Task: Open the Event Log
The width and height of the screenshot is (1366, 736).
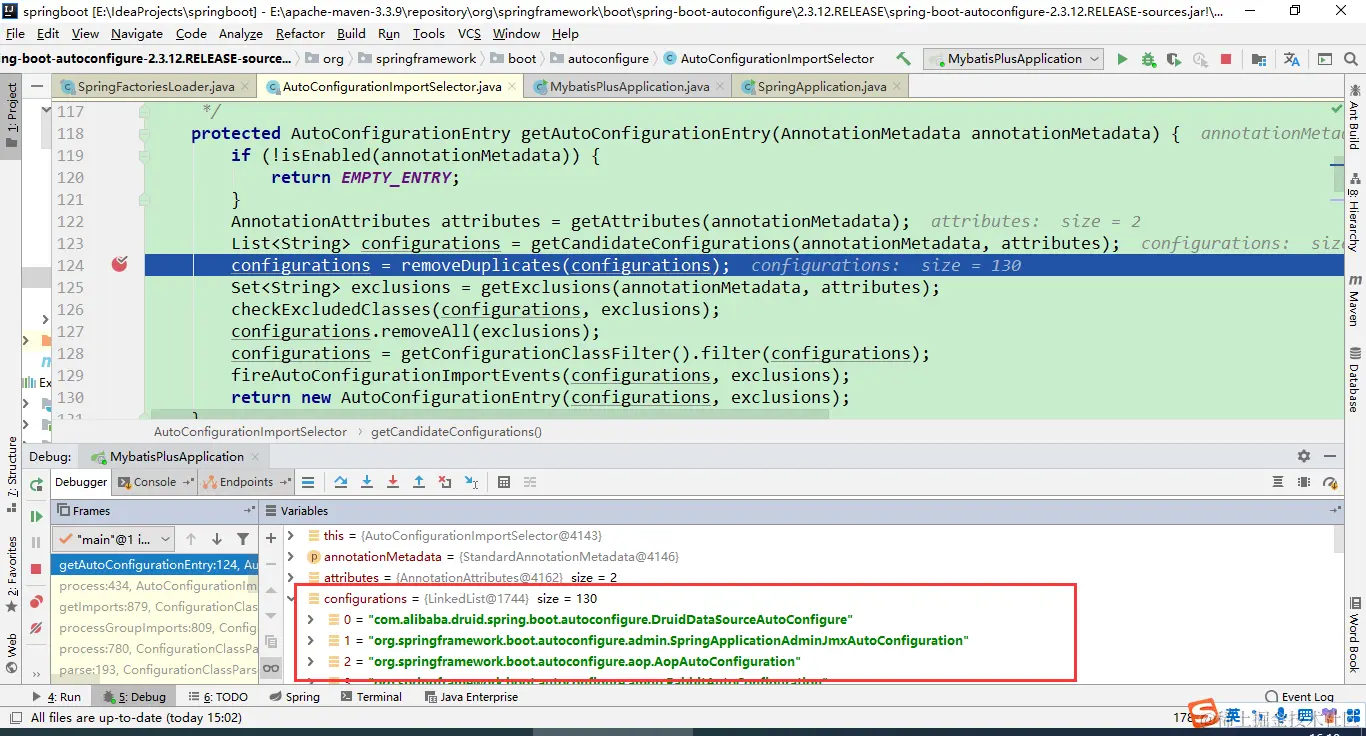Action: 1299,697
